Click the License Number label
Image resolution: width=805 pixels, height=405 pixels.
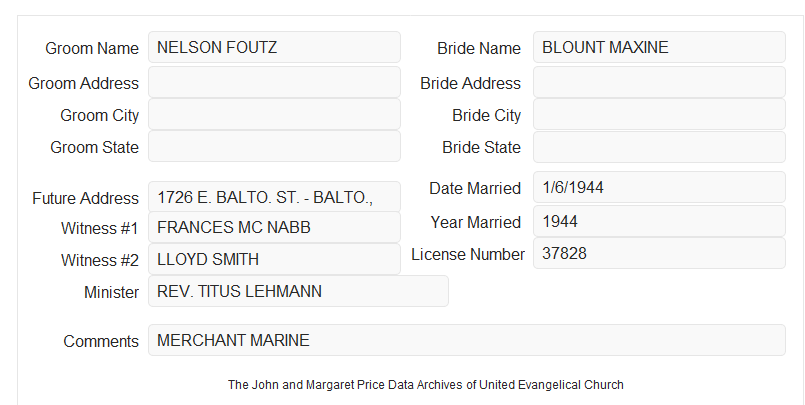pyautogui.click(x=468, y=255)
